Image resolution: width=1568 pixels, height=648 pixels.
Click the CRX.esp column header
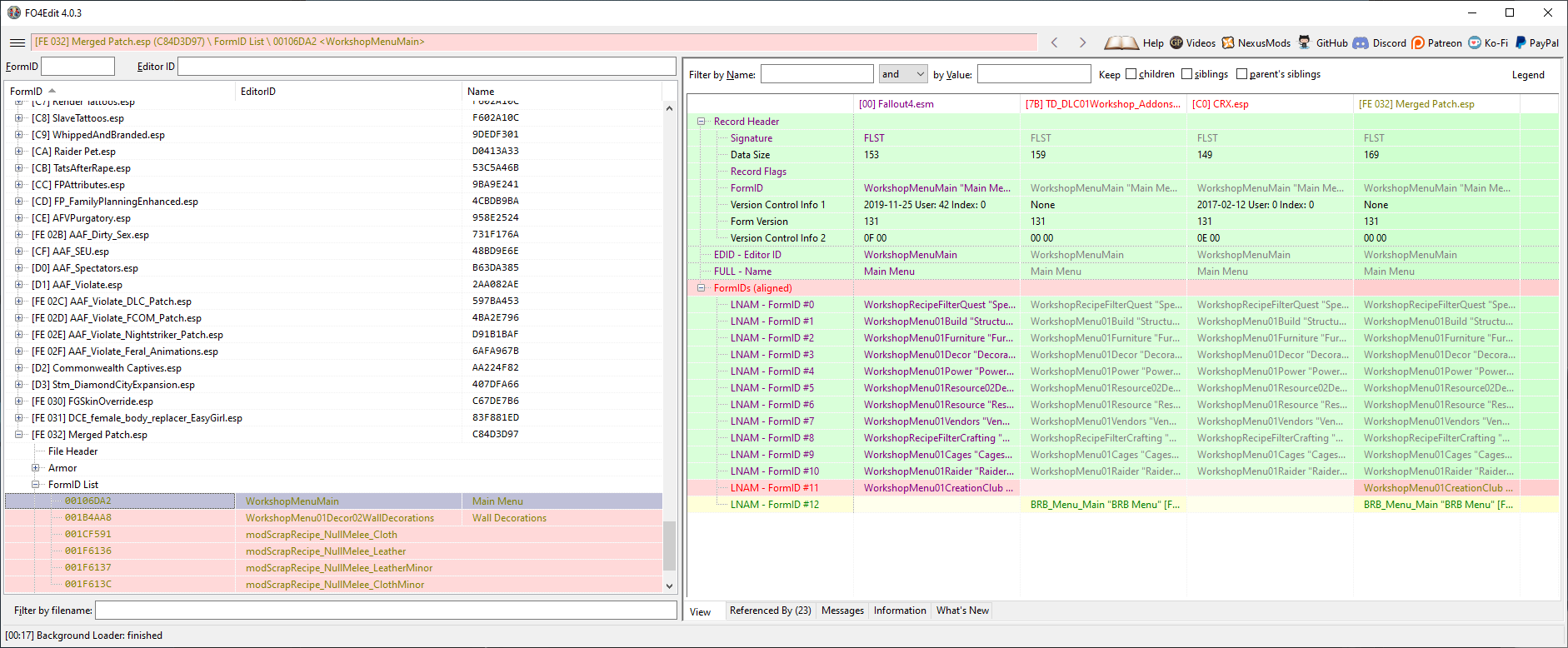coord(1270,104)
